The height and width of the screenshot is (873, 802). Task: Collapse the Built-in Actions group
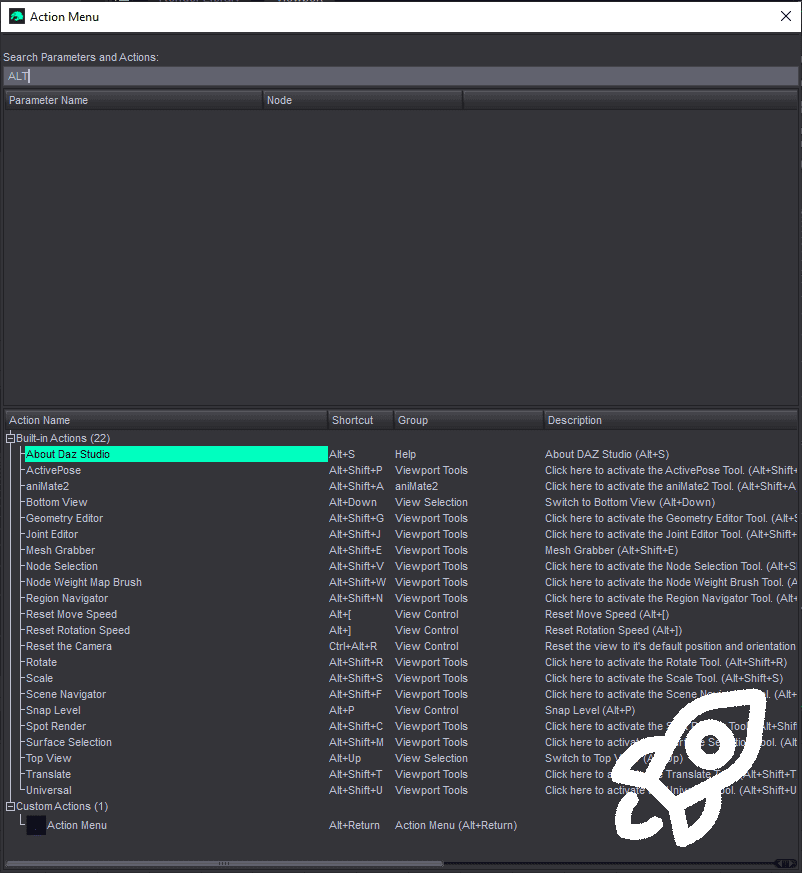10,438
